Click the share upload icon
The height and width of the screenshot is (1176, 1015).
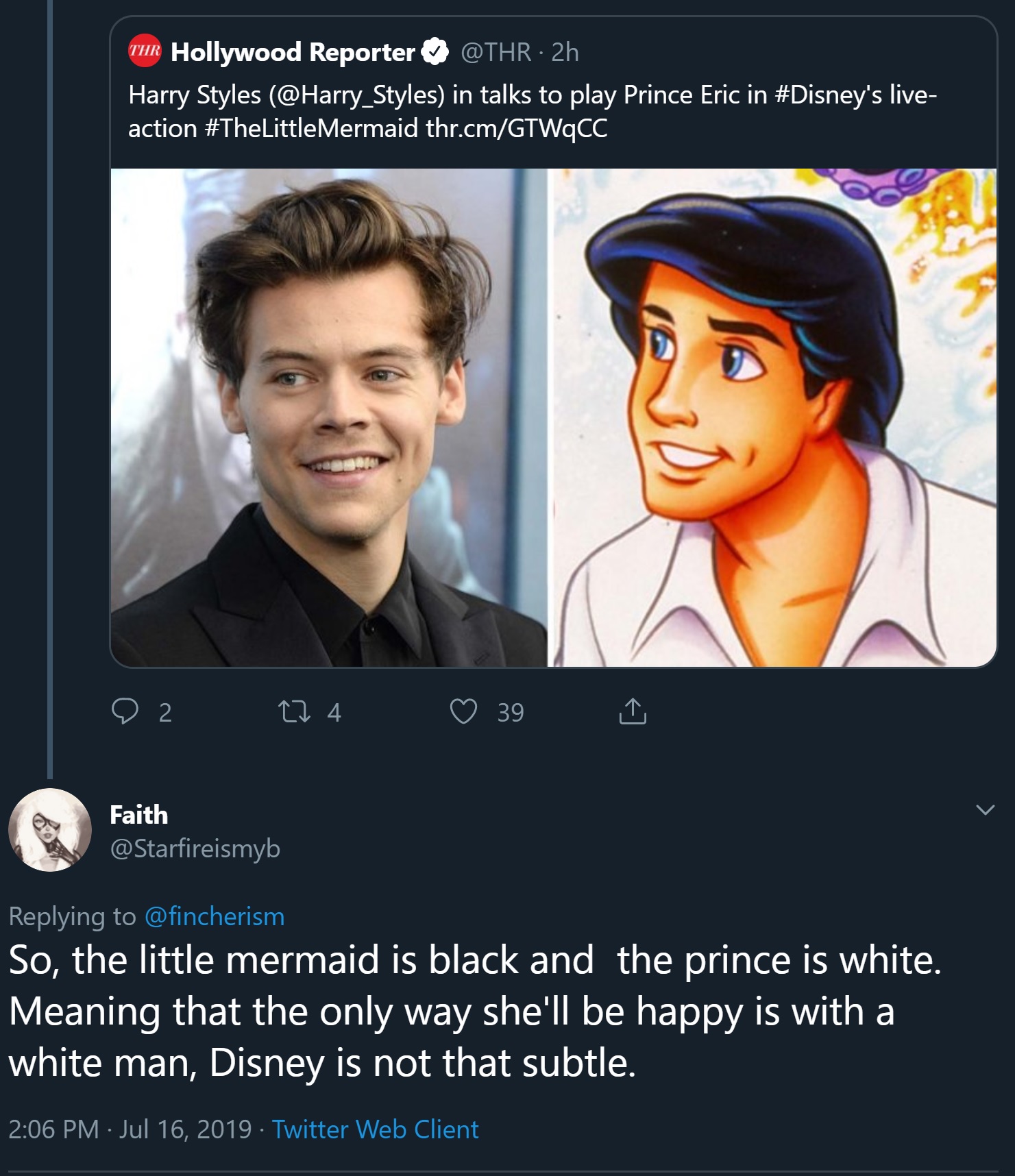coord(632,711)
